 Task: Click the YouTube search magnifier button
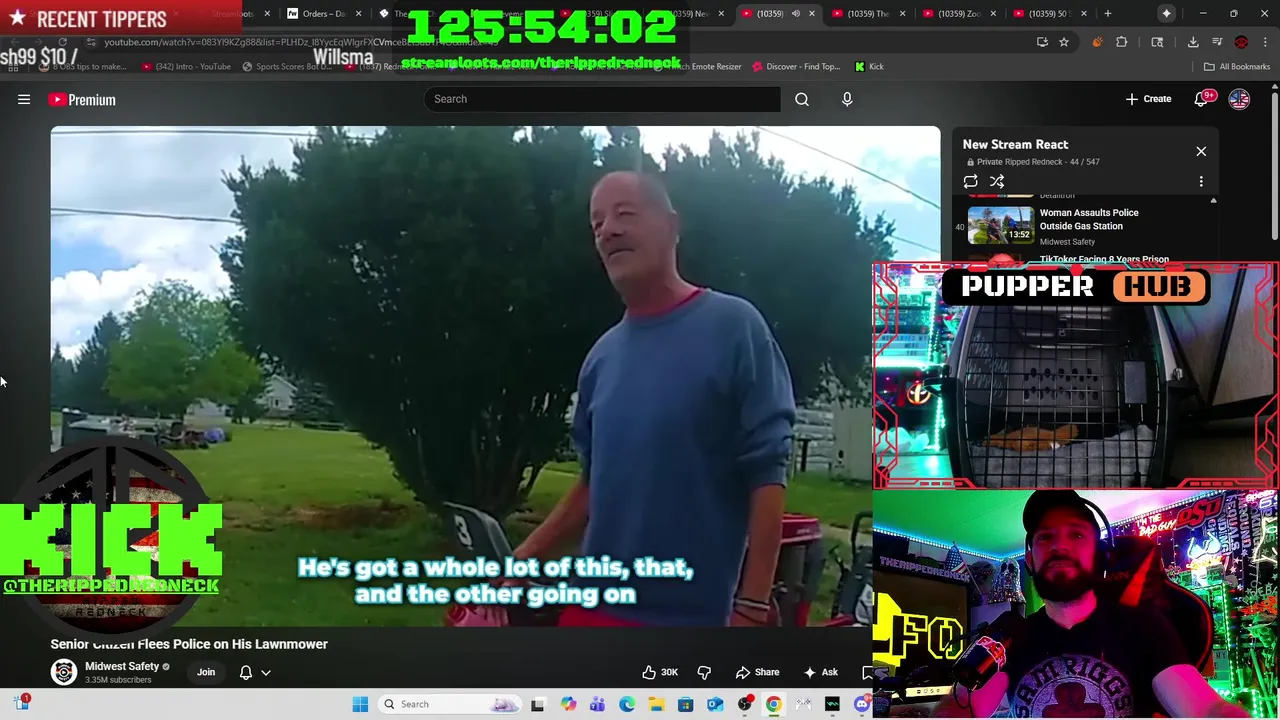pyautogui.click(x=802, y=99)
